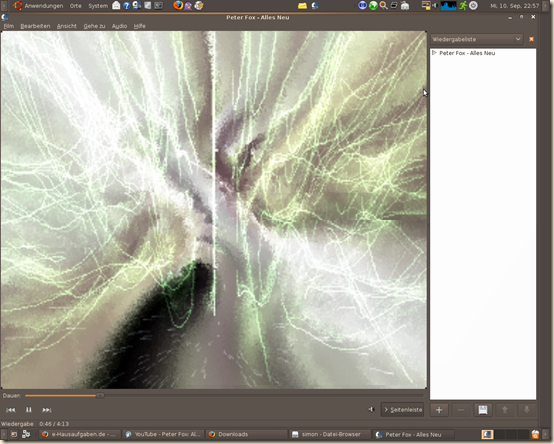Open the Hilfe menu
Screen dimensions: 554x444
140,26
